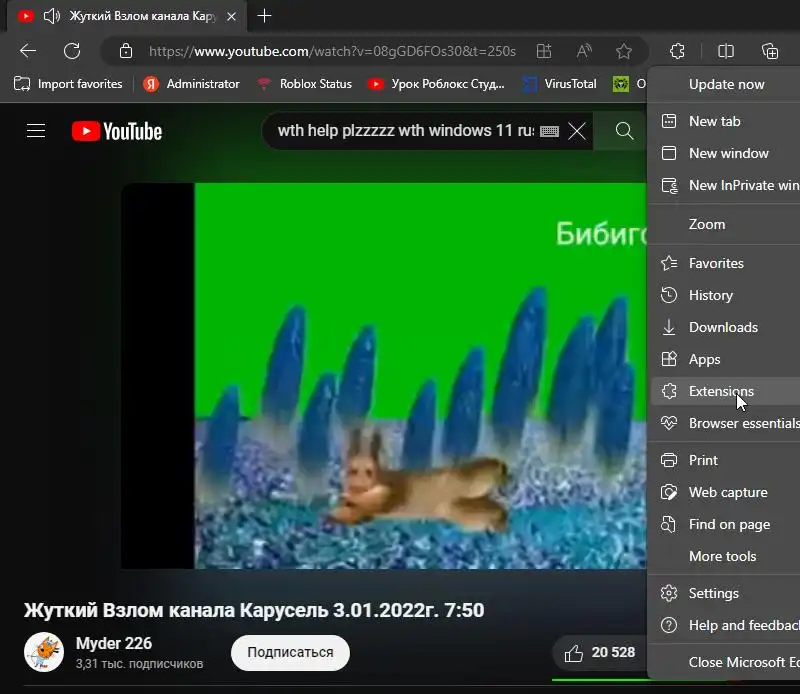
Task: Open Settings from the Edge menu
Action: pos(726,593)
